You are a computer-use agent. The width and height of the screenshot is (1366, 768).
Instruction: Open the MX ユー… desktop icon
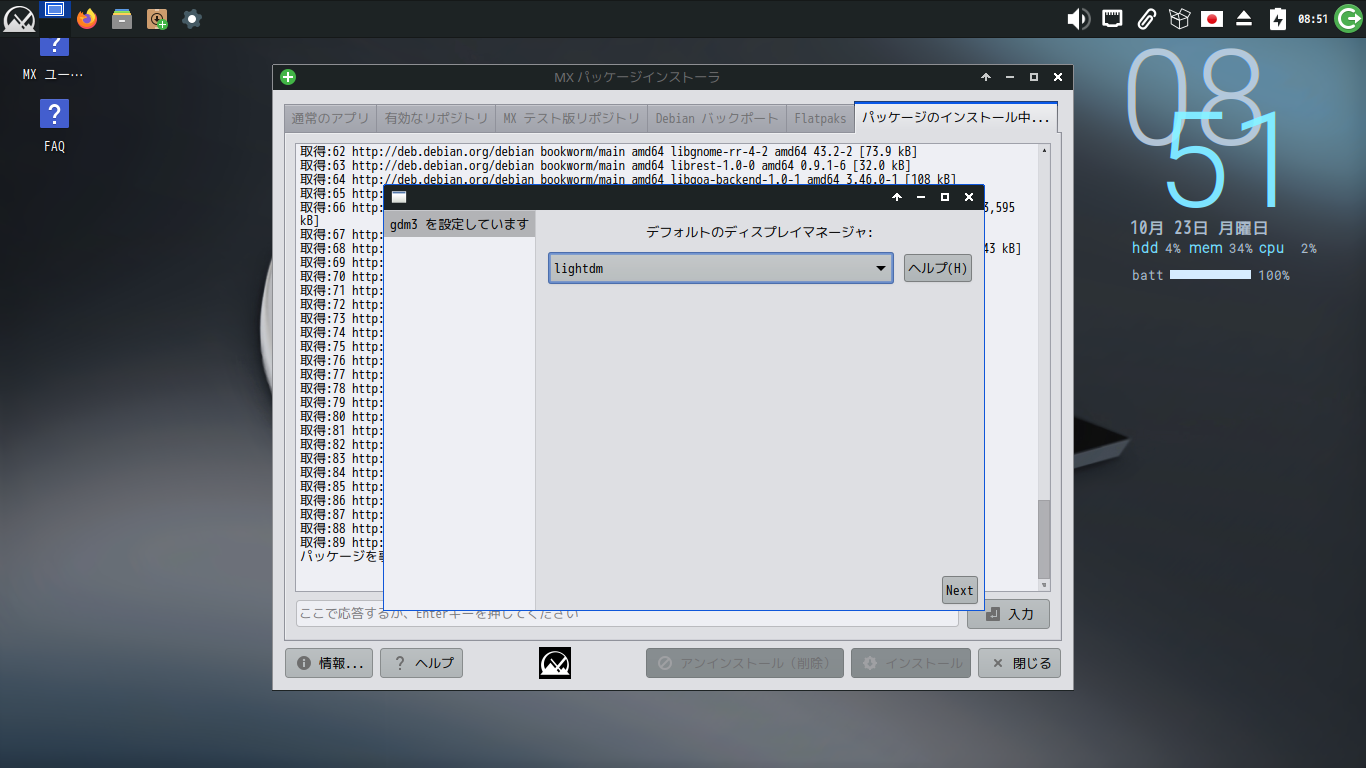pyautogui.click(x=54, y=60)
